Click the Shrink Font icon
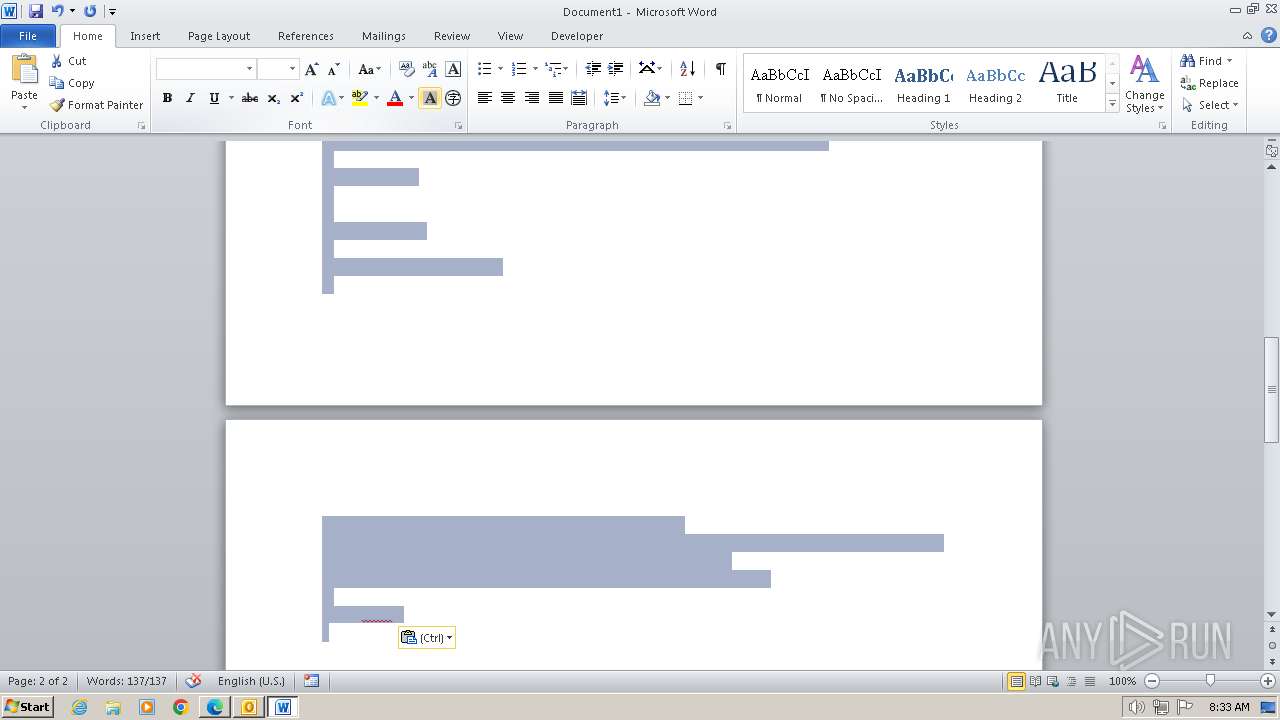 334,69
